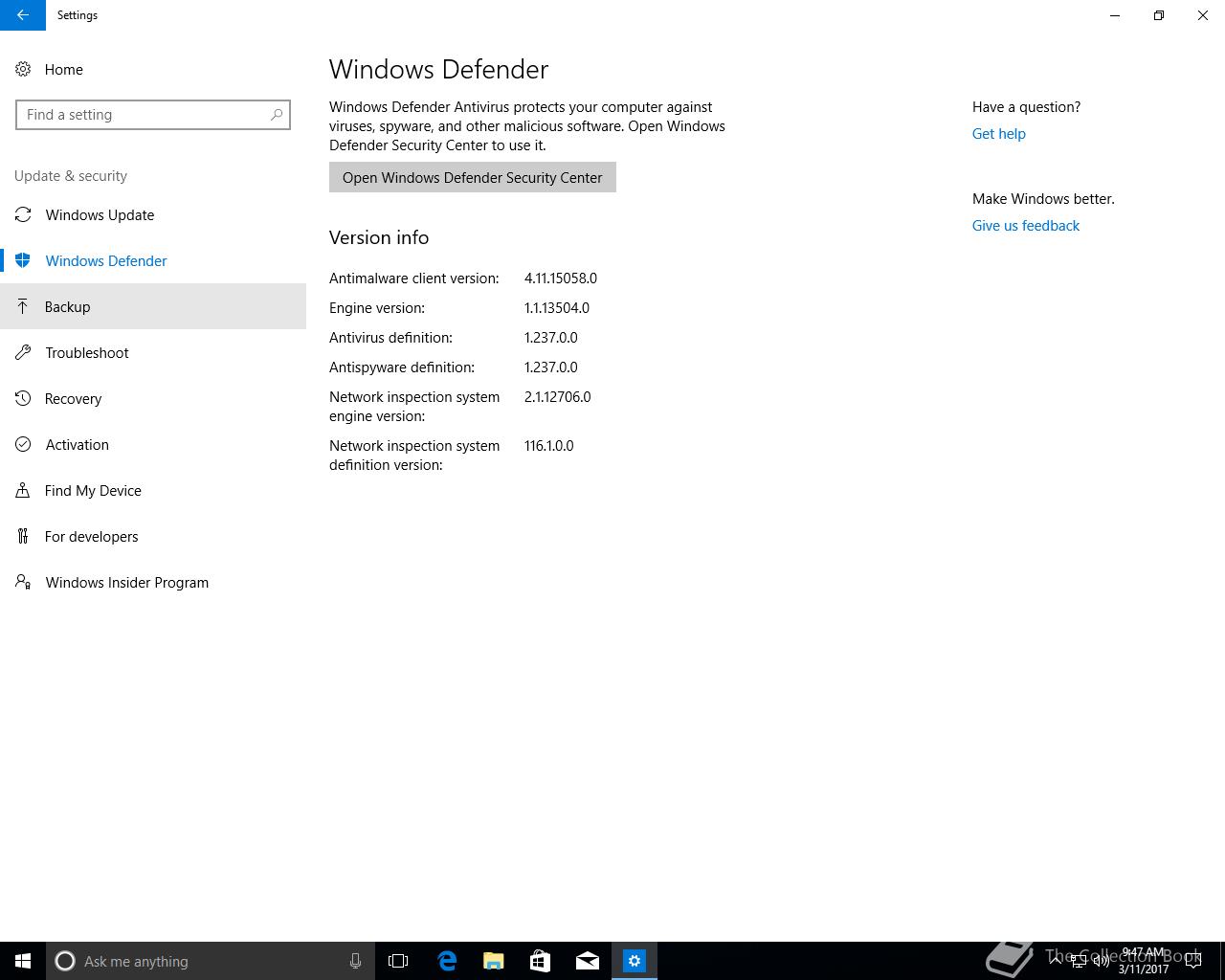Click the magnifier icon in the search box
The width and height of the screenshot is (1225, 980).
tap(277, 115)
